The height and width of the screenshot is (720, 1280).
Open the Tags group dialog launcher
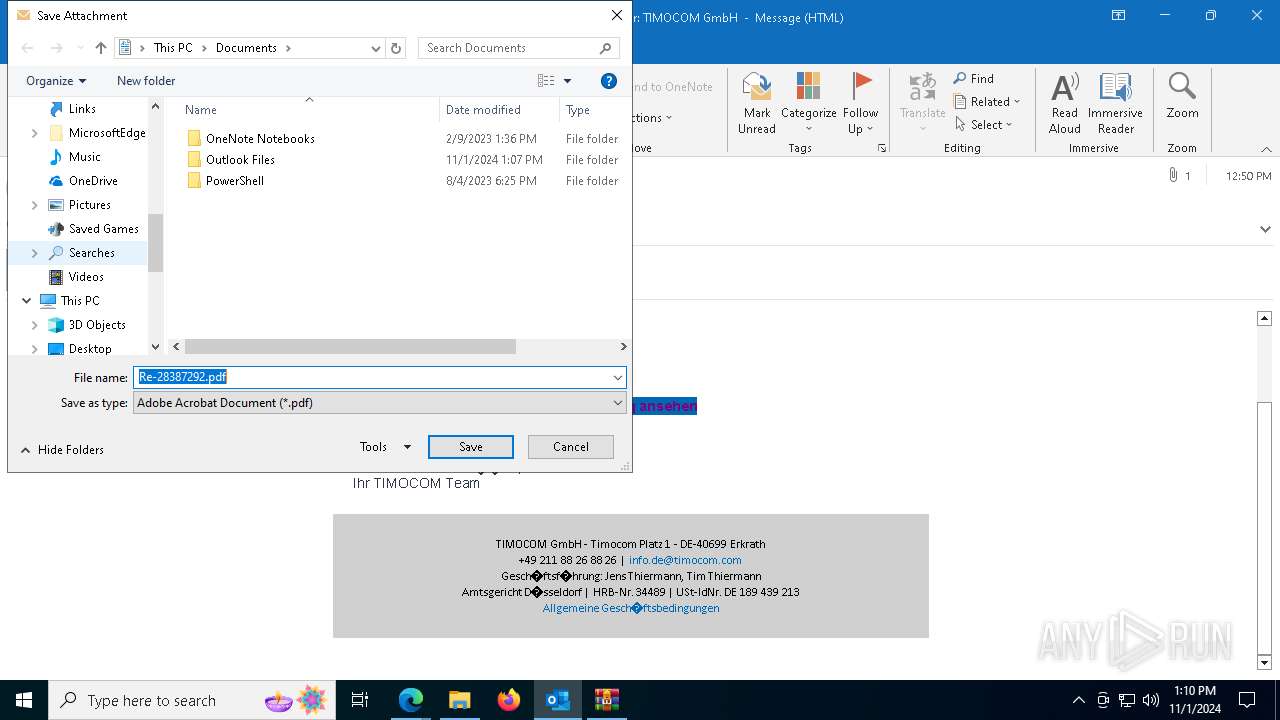coord(882,148)
